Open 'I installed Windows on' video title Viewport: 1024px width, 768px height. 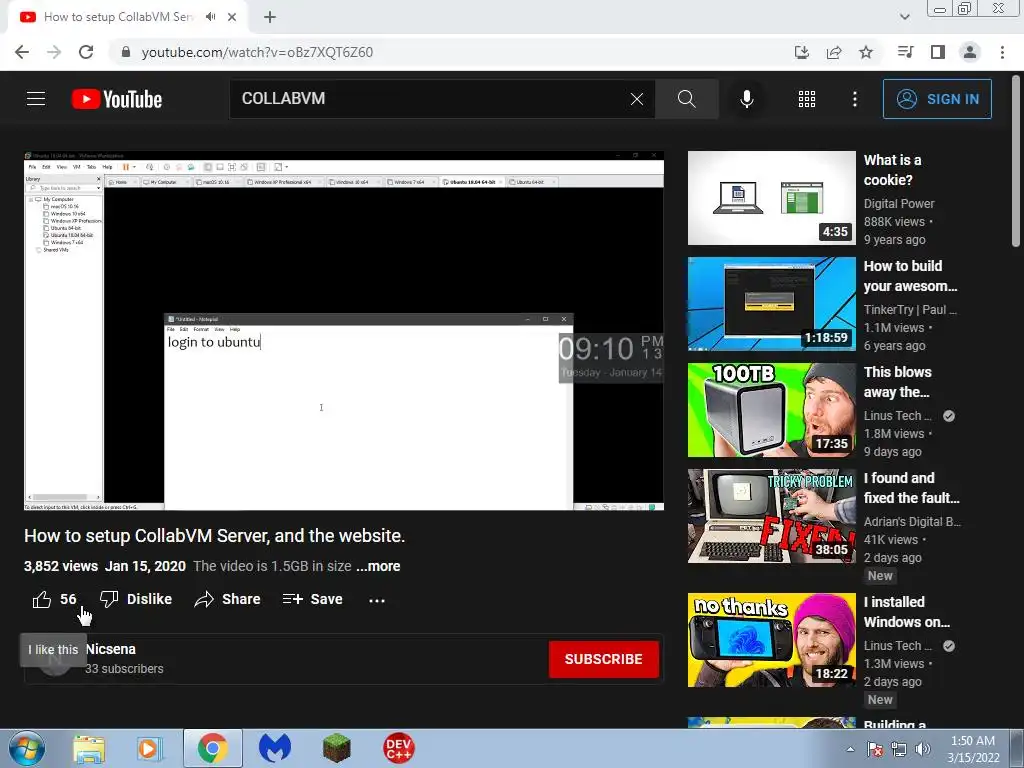[906, 612]
